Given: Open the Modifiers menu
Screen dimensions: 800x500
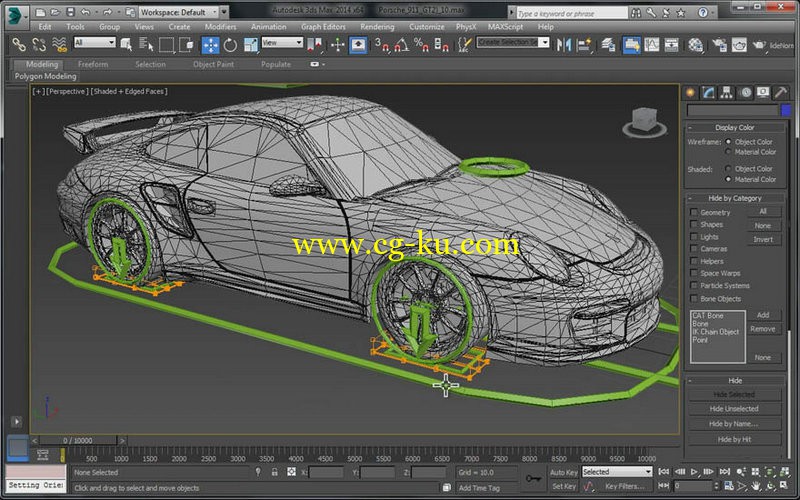Looking at the screenshot, I should (x=220, y=27).
